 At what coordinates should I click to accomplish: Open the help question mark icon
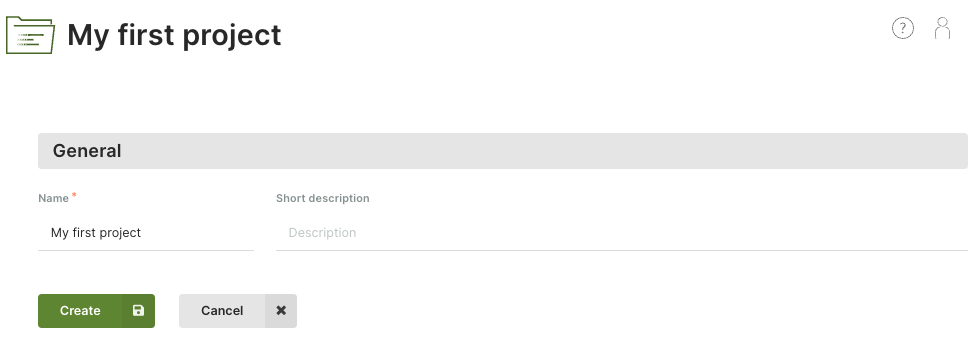(x=903, y=28)
